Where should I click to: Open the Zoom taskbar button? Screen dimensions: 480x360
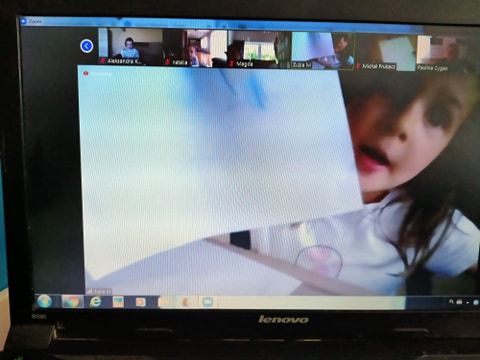(x=208, y=302)
